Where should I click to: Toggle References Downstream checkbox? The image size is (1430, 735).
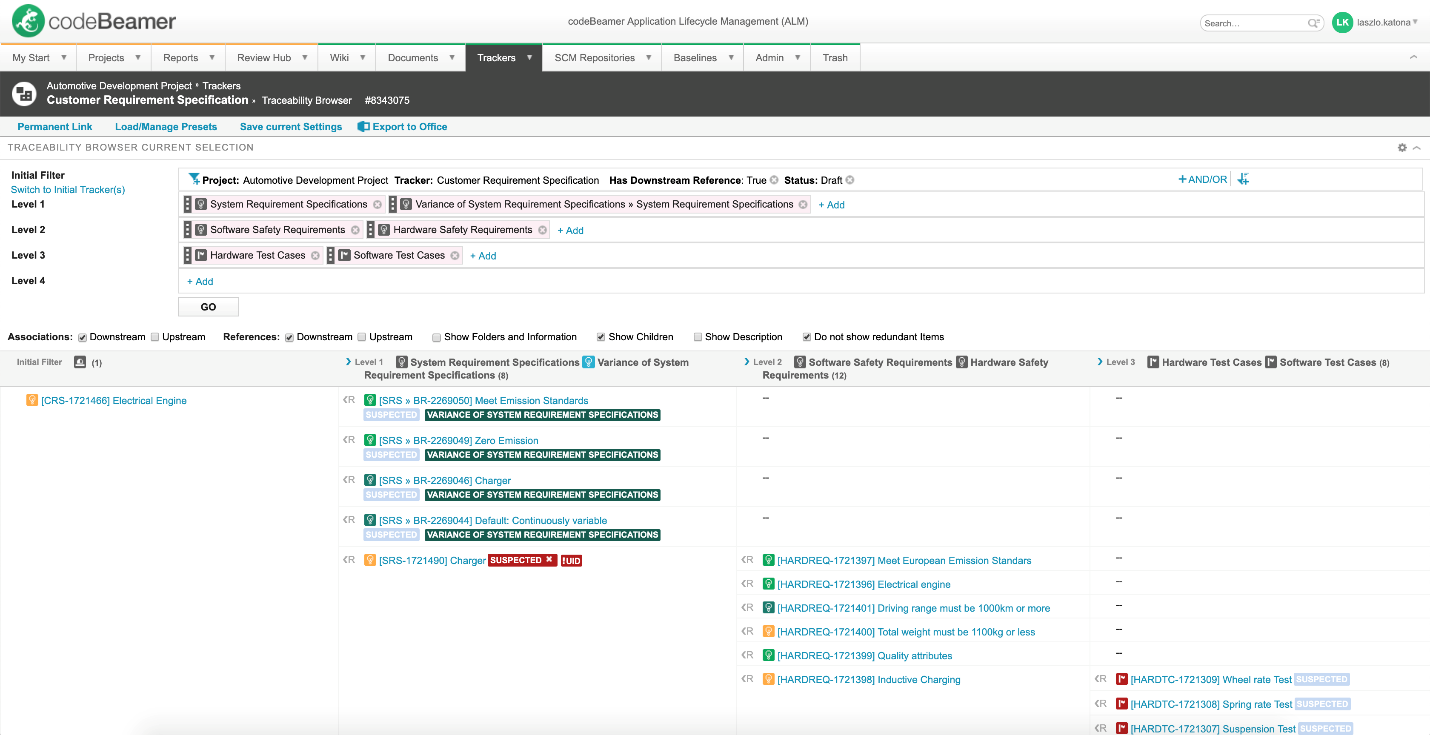289,337
